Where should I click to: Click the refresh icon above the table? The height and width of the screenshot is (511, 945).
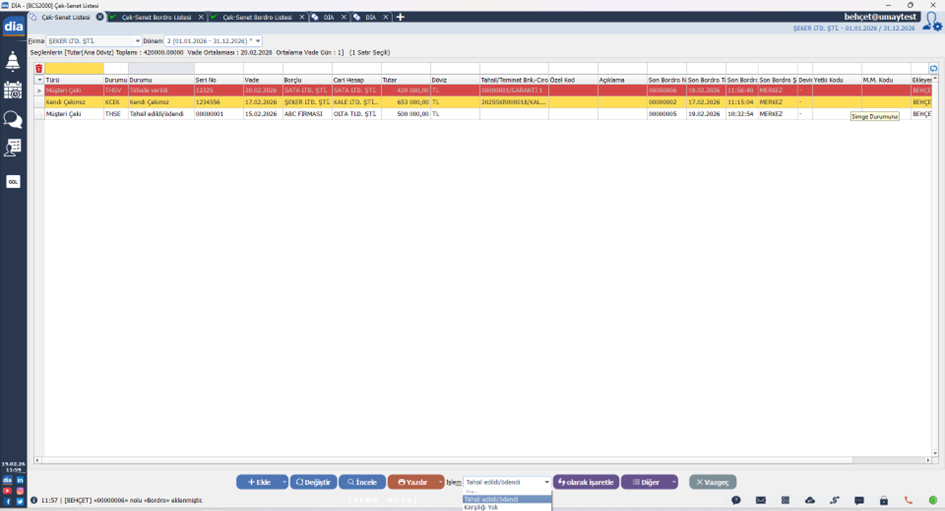[x=933, y=69]
